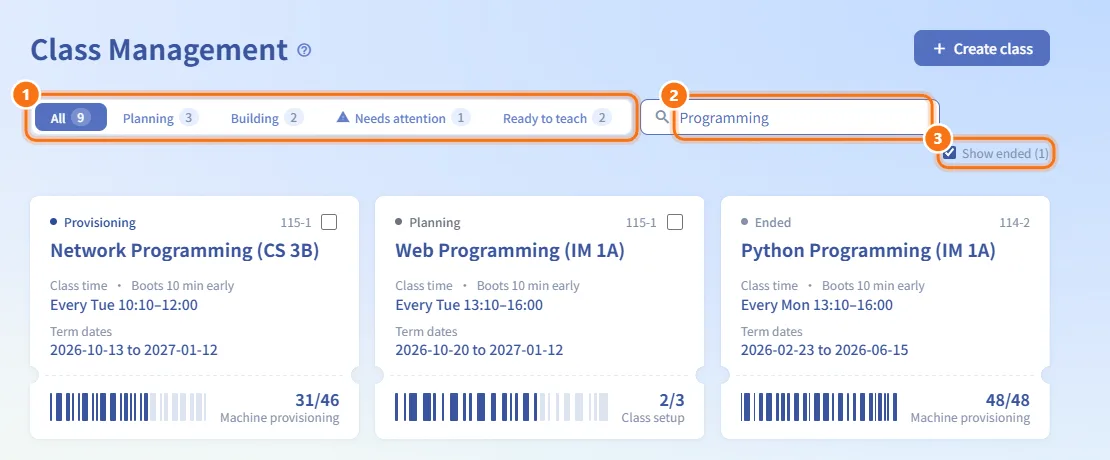1110x460 pixels.
Task: Click the 48/48 machine count
Action: [x=1008, y=400]
